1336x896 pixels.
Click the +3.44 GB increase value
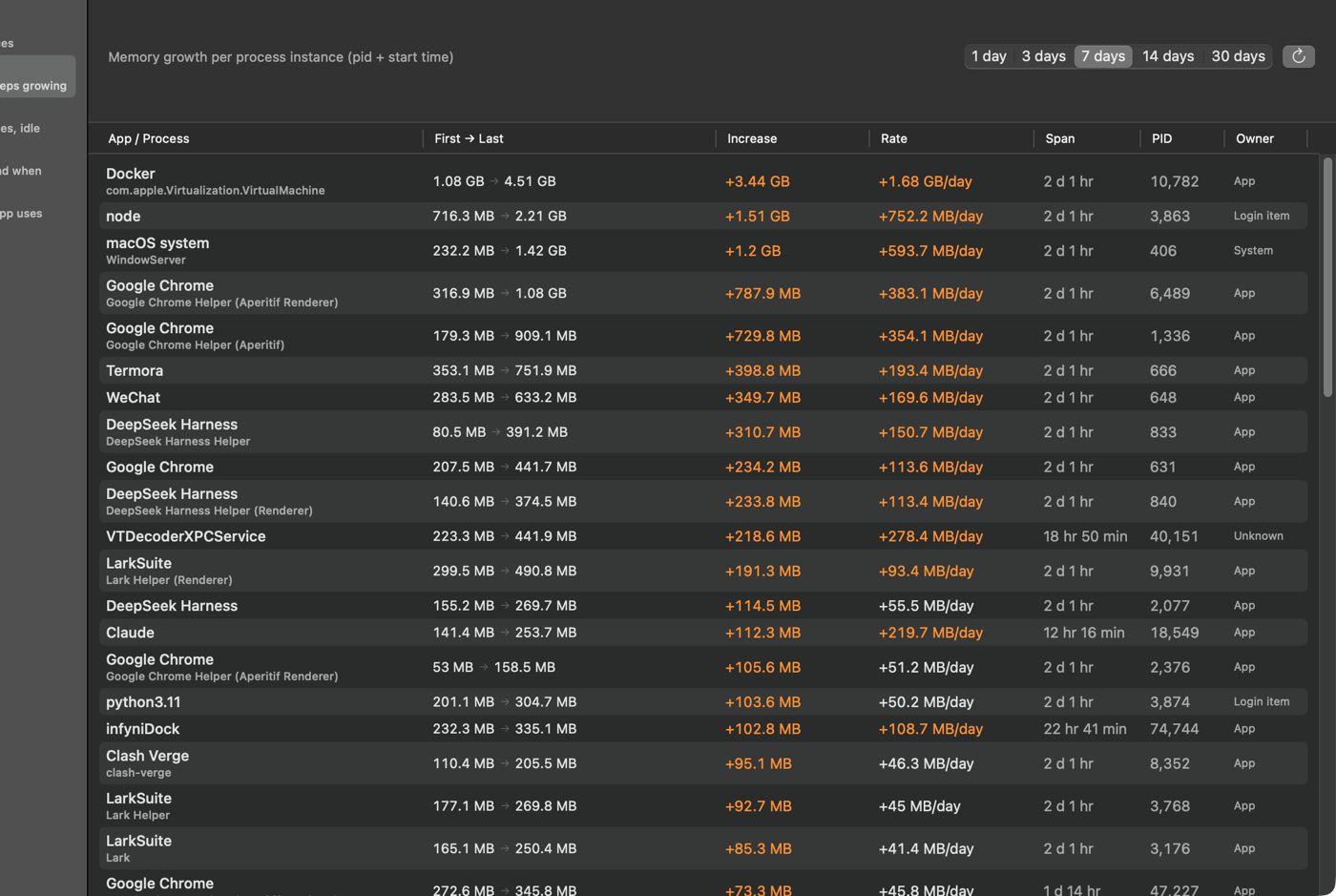(x=757, y=181)
